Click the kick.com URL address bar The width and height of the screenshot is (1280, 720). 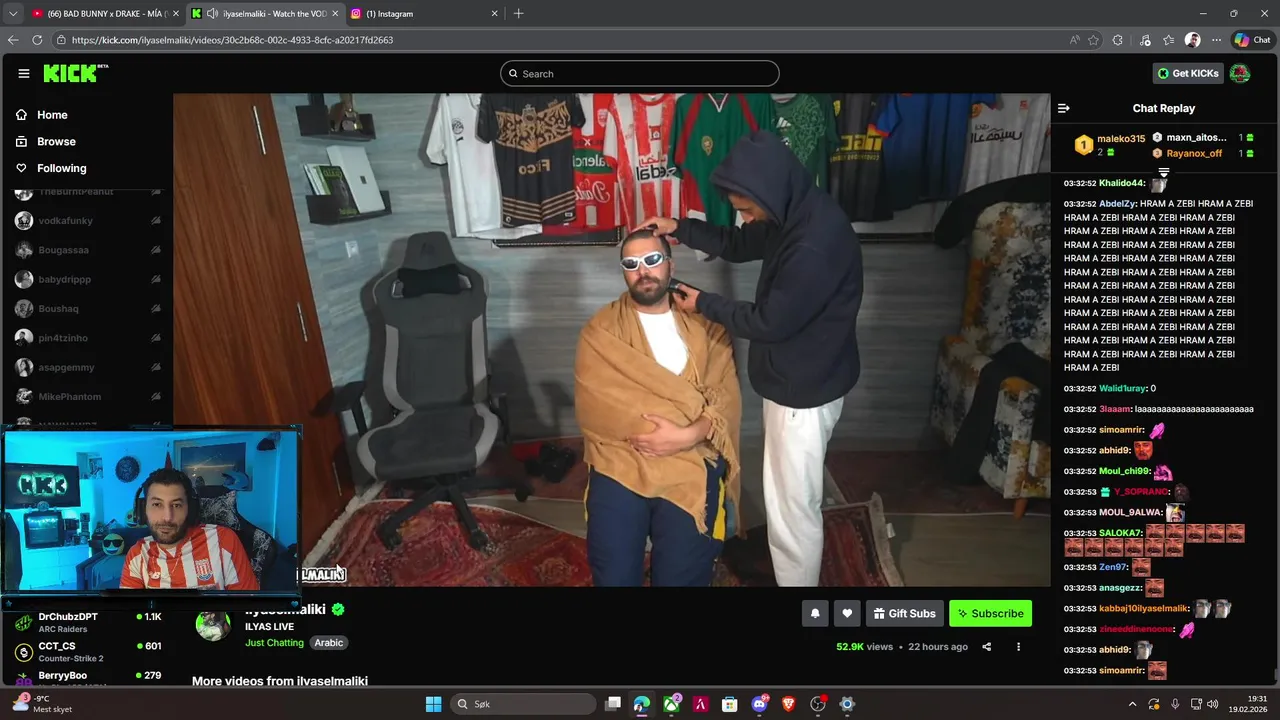(560, 40)
